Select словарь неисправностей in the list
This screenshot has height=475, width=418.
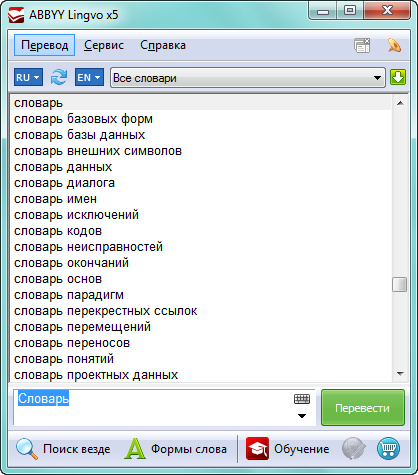(x=201, y=247)
